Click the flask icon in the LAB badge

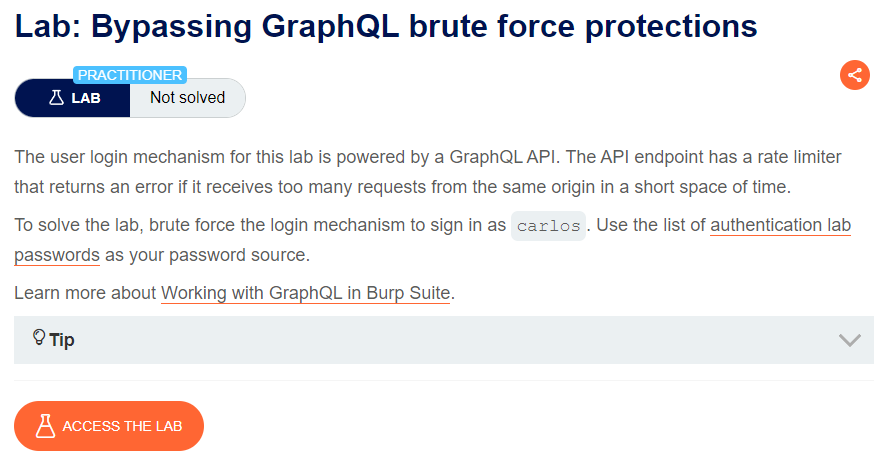coord(56,98)
